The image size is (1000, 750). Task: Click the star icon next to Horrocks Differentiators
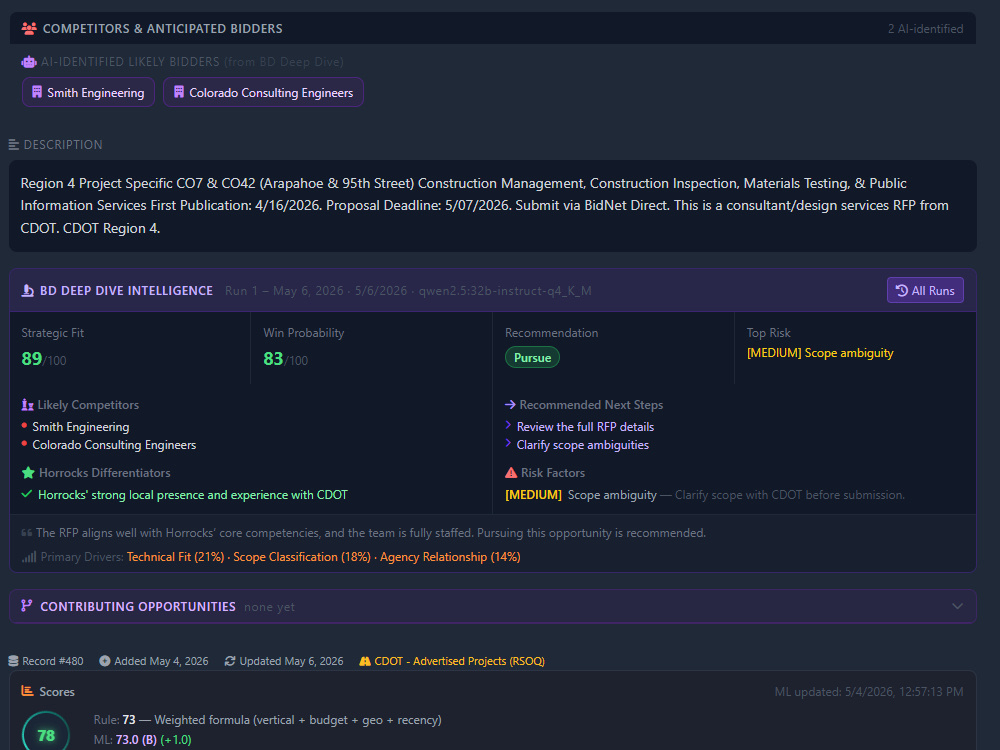click(28, 473)
